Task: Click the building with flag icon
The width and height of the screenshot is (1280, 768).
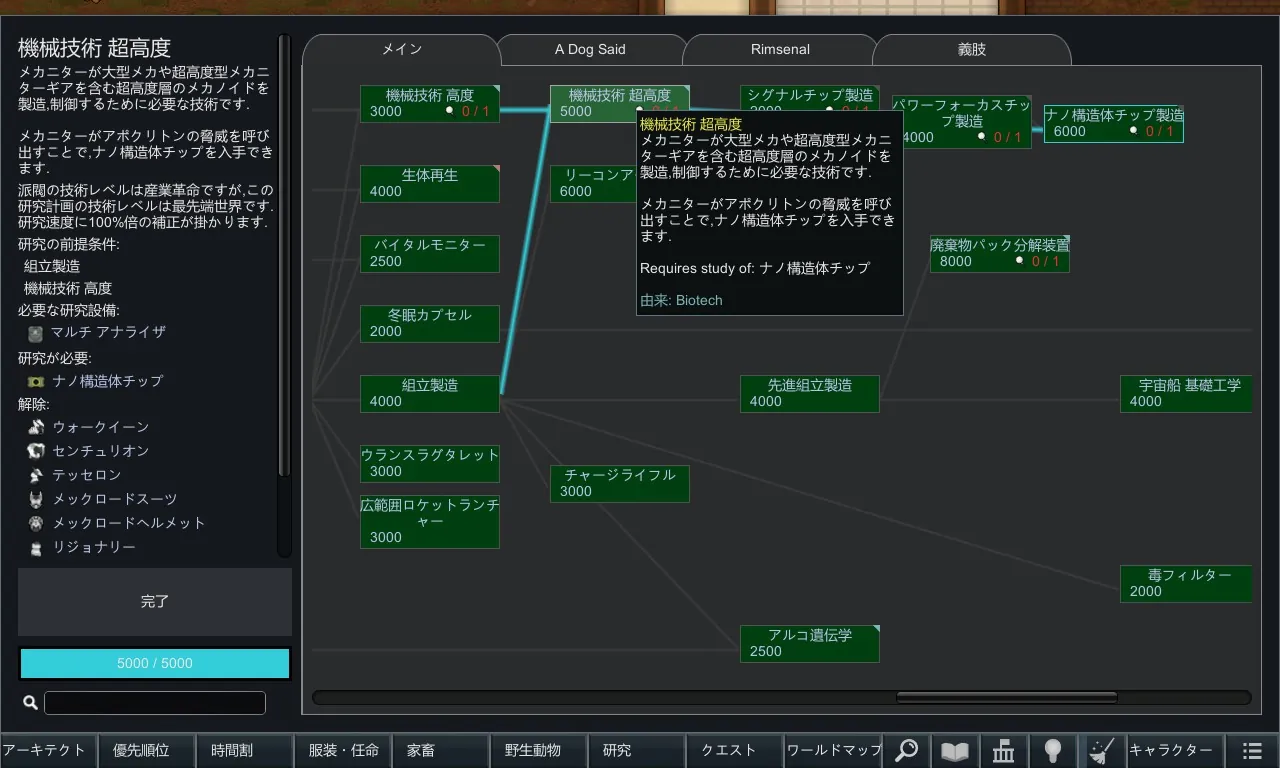Action: [1004, 750]
